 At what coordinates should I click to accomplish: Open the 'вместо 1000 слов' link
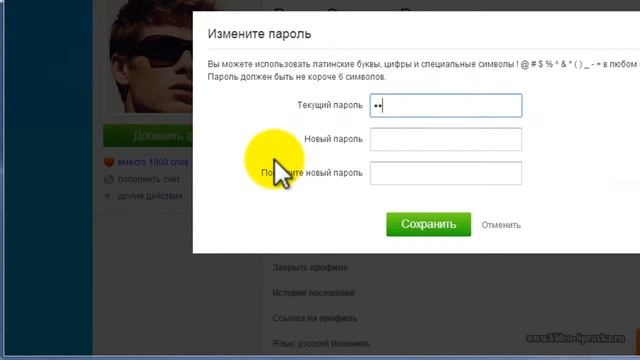click(153, 162)
